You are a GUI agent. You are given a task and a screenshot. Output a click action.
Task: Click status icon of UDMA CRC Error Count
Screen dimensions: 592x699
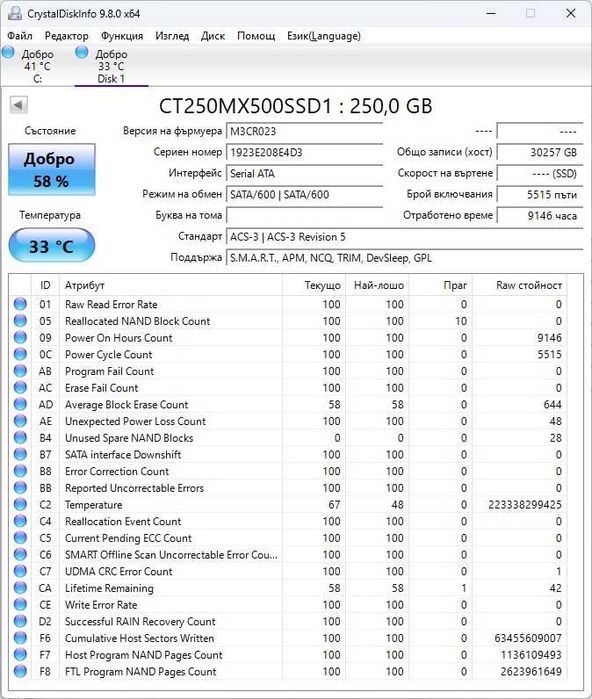[x=20, y=571]
